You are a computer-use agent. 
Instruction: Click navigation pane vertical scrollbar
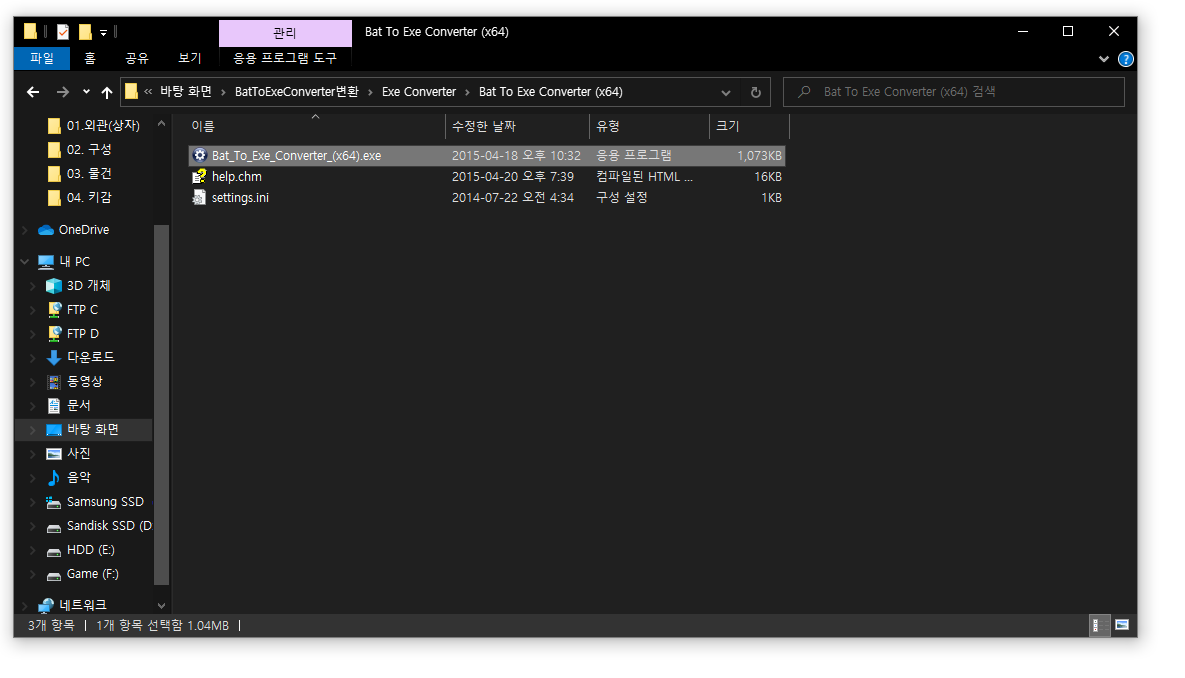[x=161, y=404]
